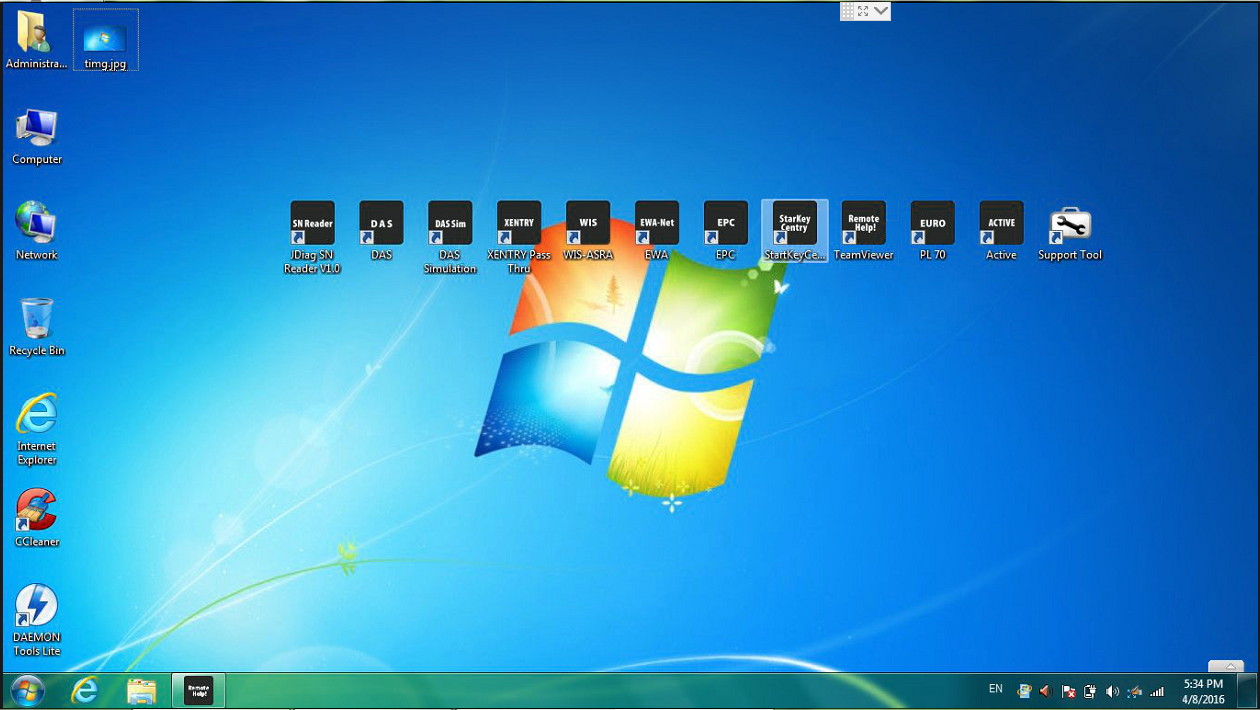
Task: Open the white speaker volume tray icon
Action: [x=1112, y=691]
